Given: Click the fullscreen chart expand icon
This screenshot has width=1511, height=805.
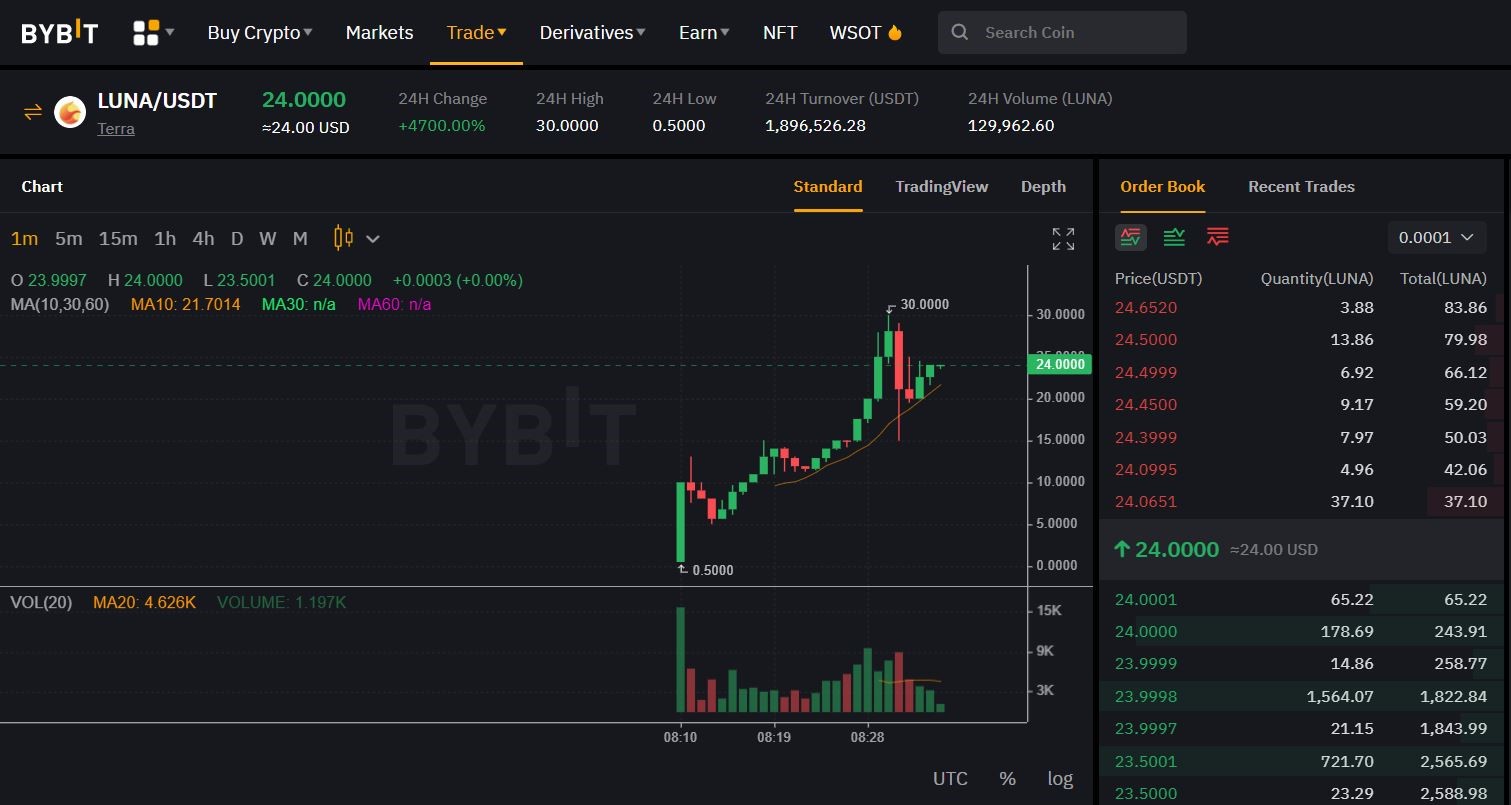Looking at the screenshot, I should pyautogui.click(x=1064, y=239).
